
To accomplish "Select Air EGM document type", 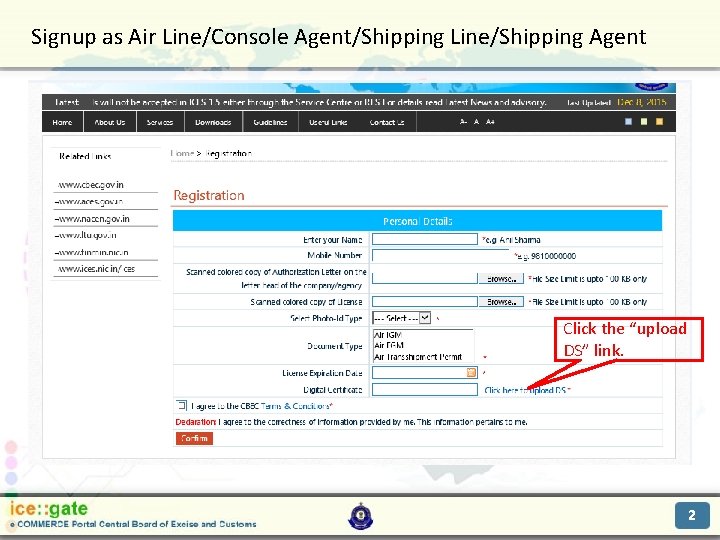I will 389,345.
